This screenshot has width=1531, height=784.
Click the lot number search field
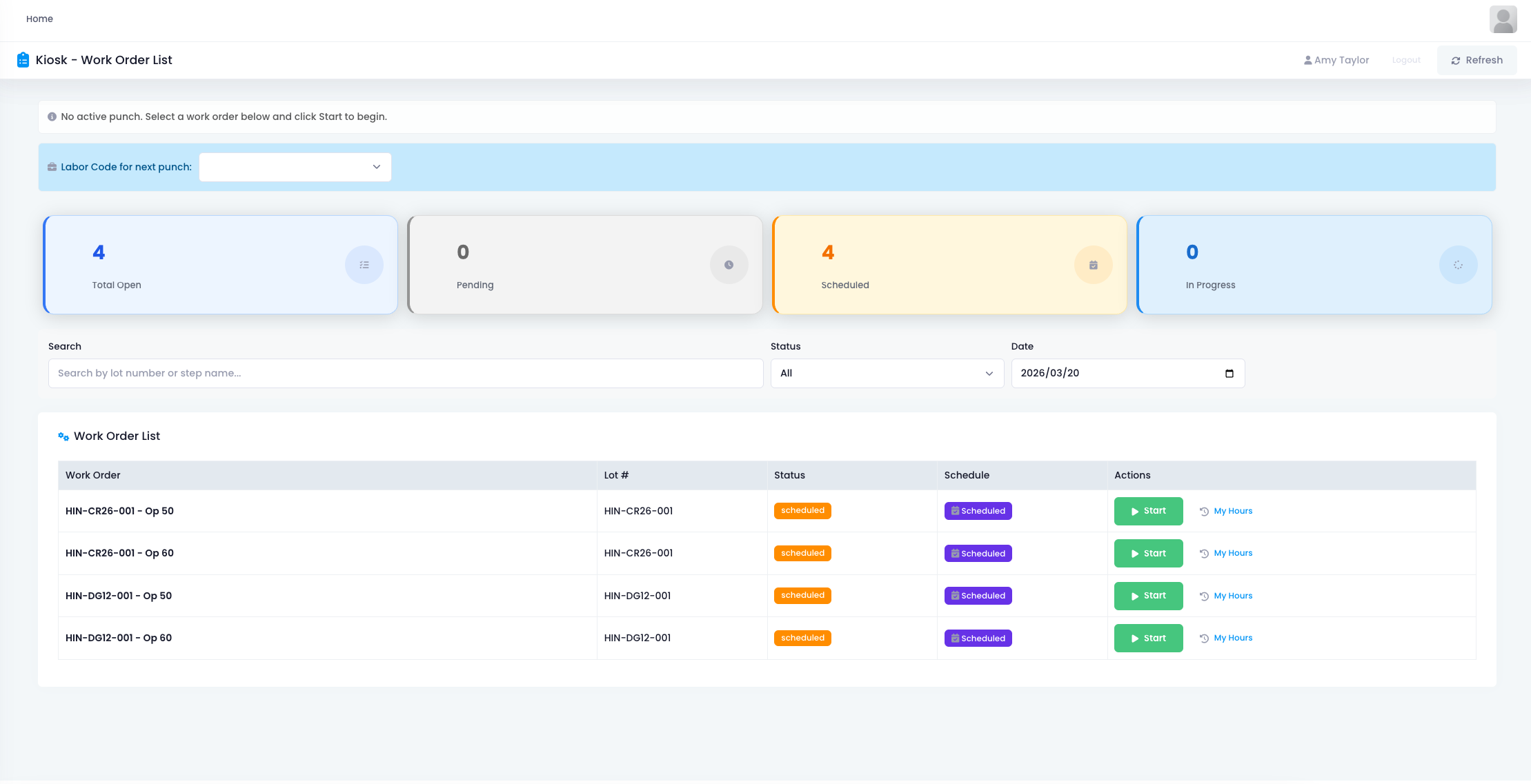405,373
